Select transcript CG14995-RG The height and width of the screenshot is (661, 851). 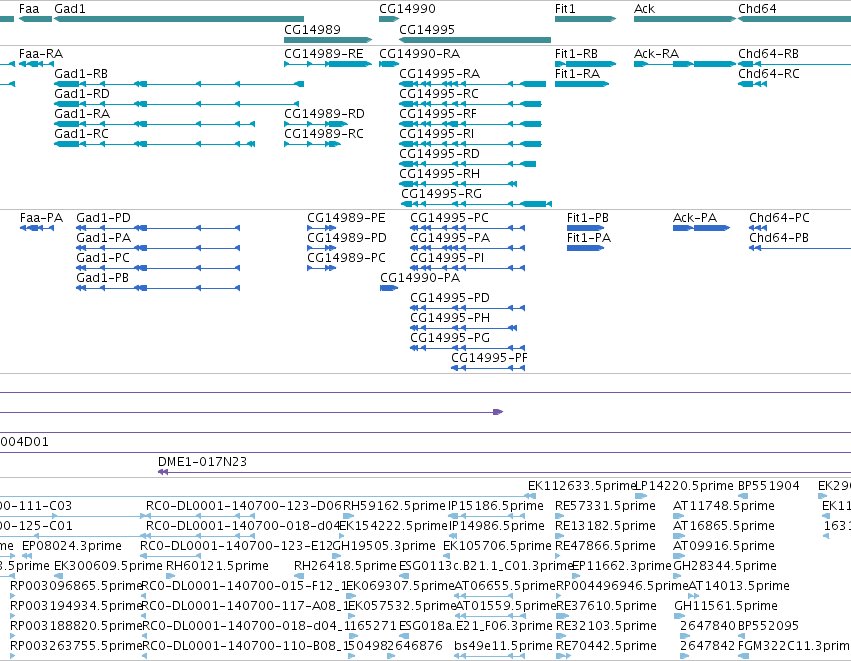coord(477,205)
